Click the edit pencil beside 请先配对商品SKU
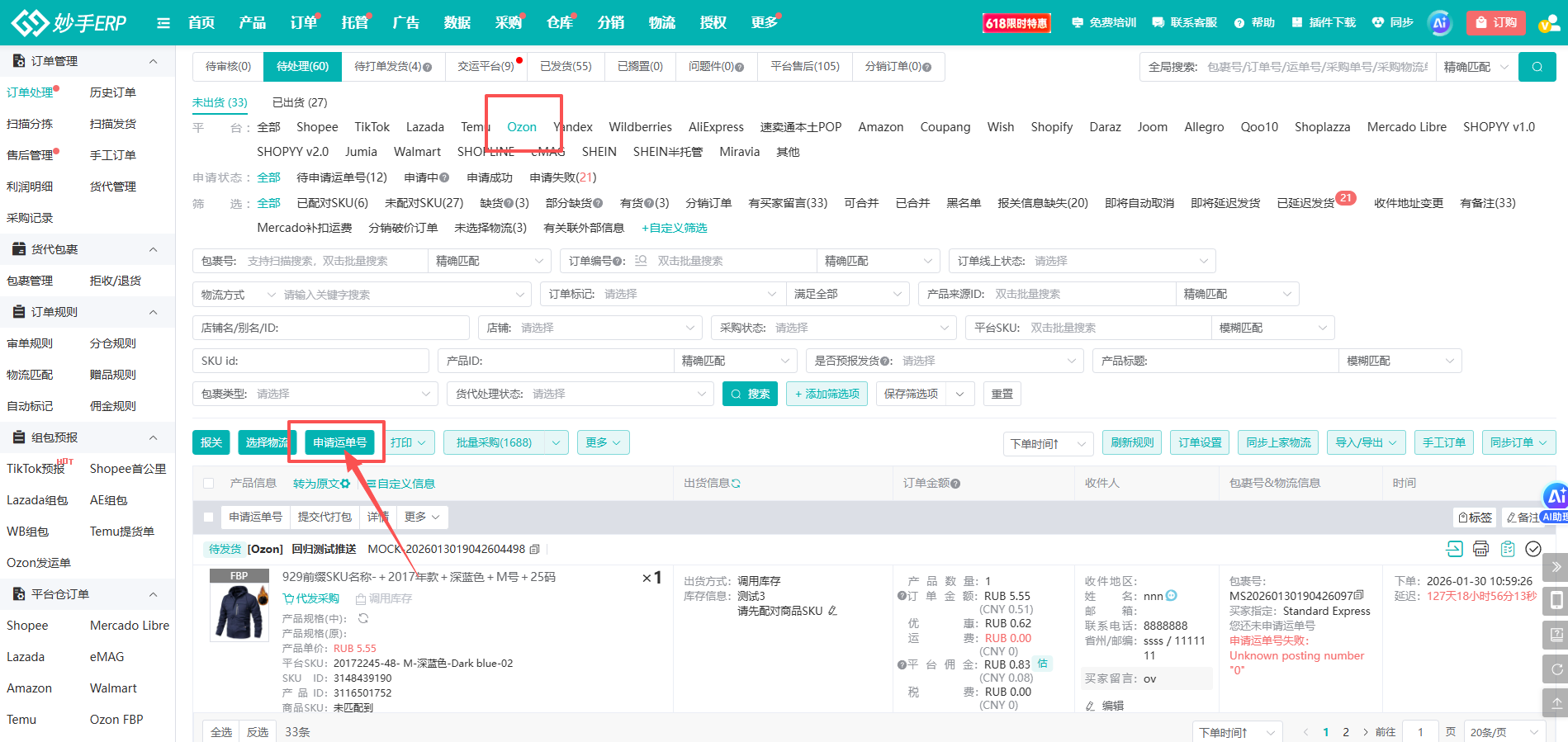 (x=832, y=611)
